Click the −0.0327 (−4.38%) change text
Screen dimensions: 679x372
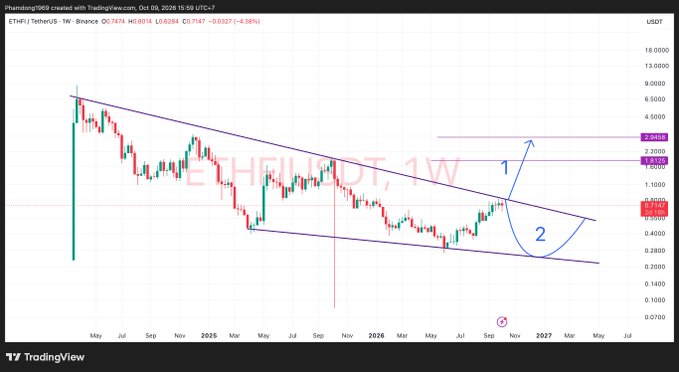pos(235,21)
